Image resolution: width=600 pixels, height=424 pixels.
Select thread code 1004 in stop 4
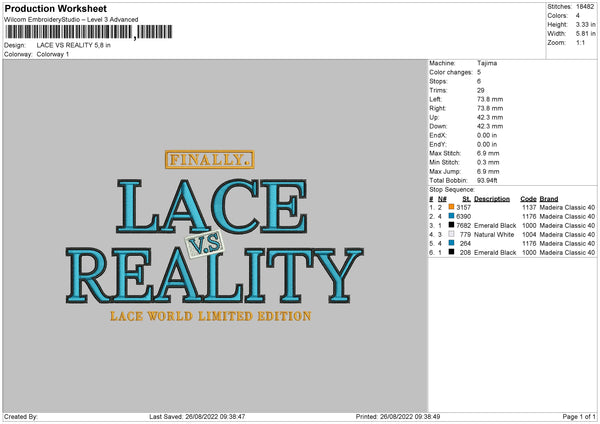(529, 235)
